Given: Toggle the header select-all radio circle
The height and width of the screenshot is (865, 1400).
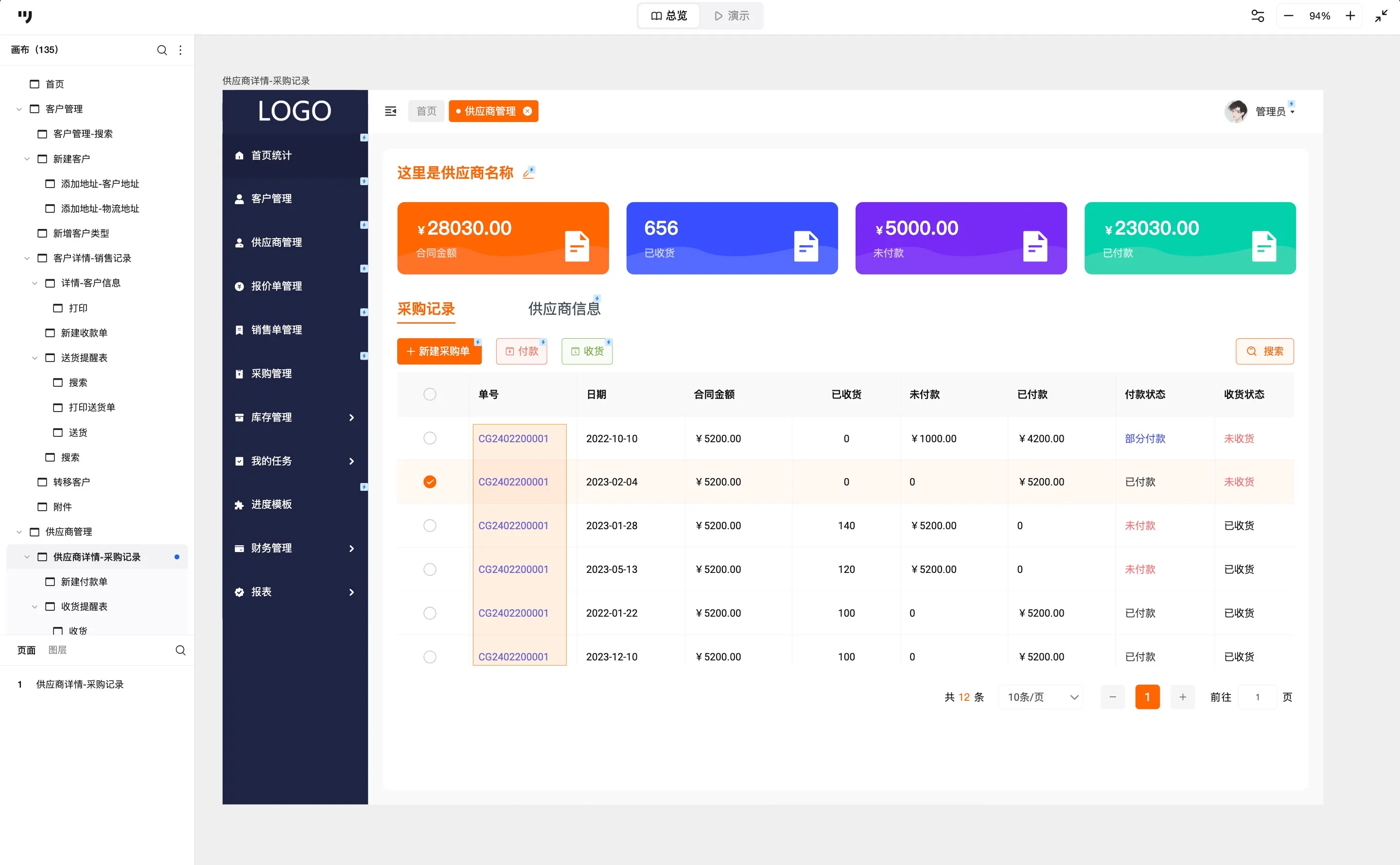Looking at the screenshot, I should tap(430, 394).
